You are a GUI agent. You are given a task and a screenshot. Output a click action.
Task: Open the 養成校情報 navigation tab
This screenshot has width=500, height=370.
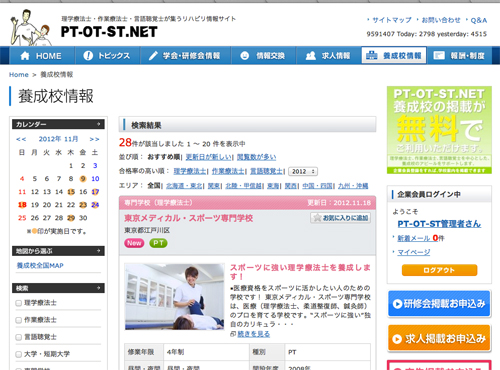coord(394,55)
